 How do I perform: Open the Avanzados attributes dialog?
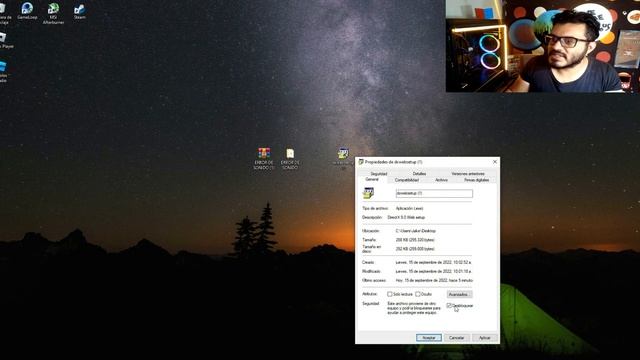click(x=459, y=294)
